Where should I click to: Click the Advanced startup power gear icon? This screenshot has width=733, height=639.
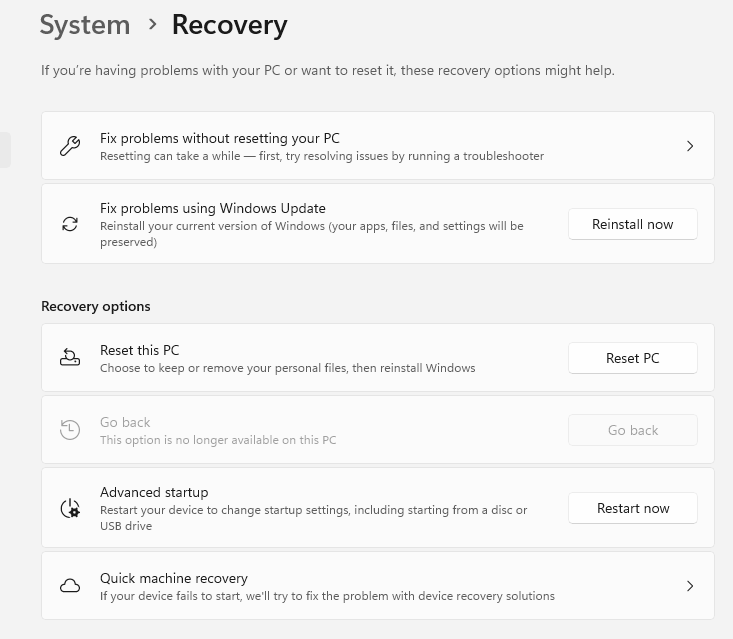[x=70, y=508]
